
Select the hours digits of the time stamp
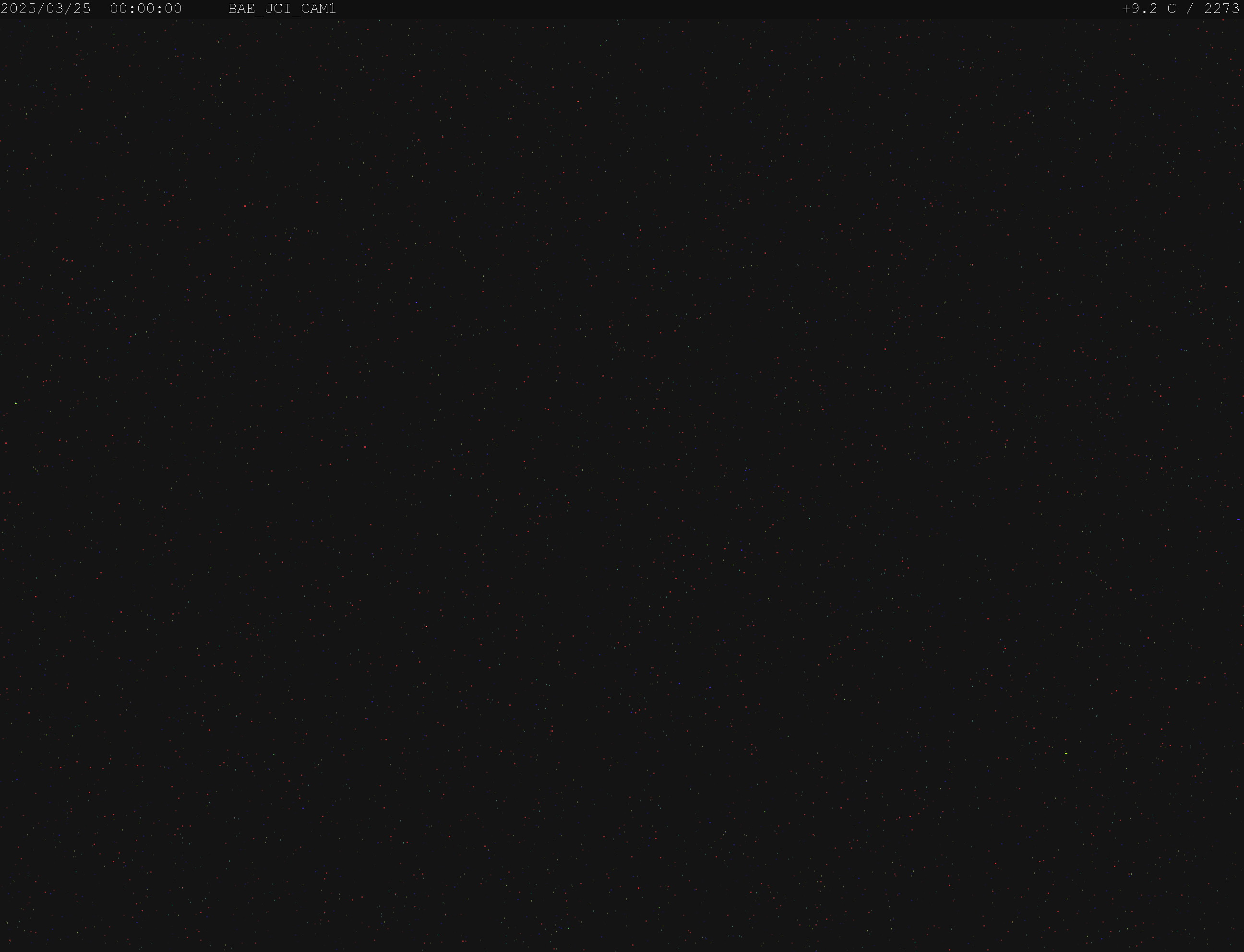point(119,9)
